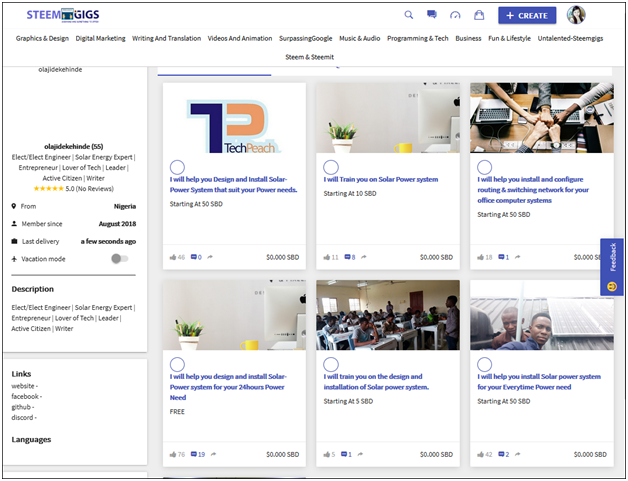Open SurpassingGoogle category
This screenshot has height=481, width=628.
306,38
